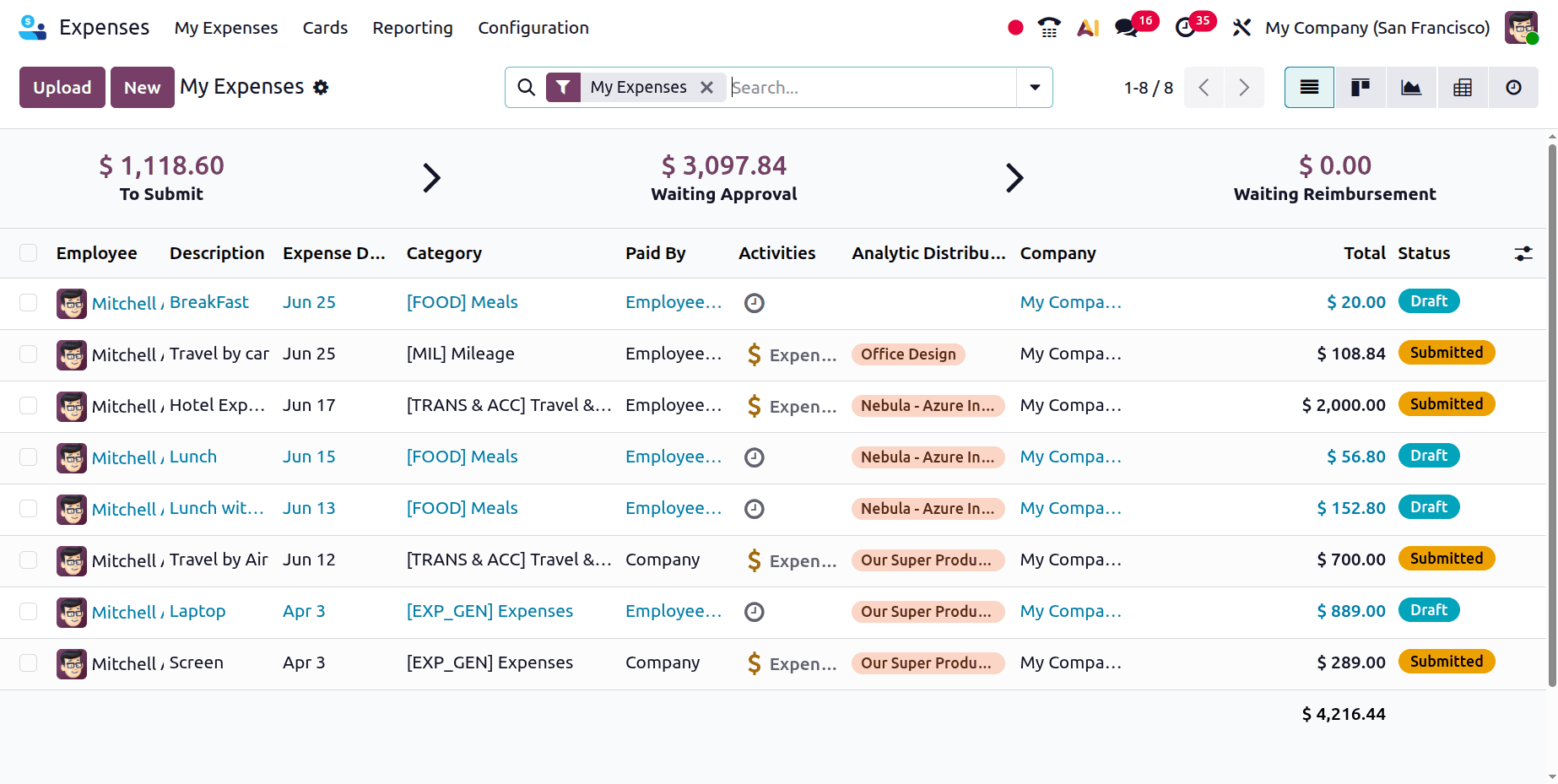Viewport: 1558px width, 784px height.
Task: Open activities clock with 35 pending
Action: 1193,26
